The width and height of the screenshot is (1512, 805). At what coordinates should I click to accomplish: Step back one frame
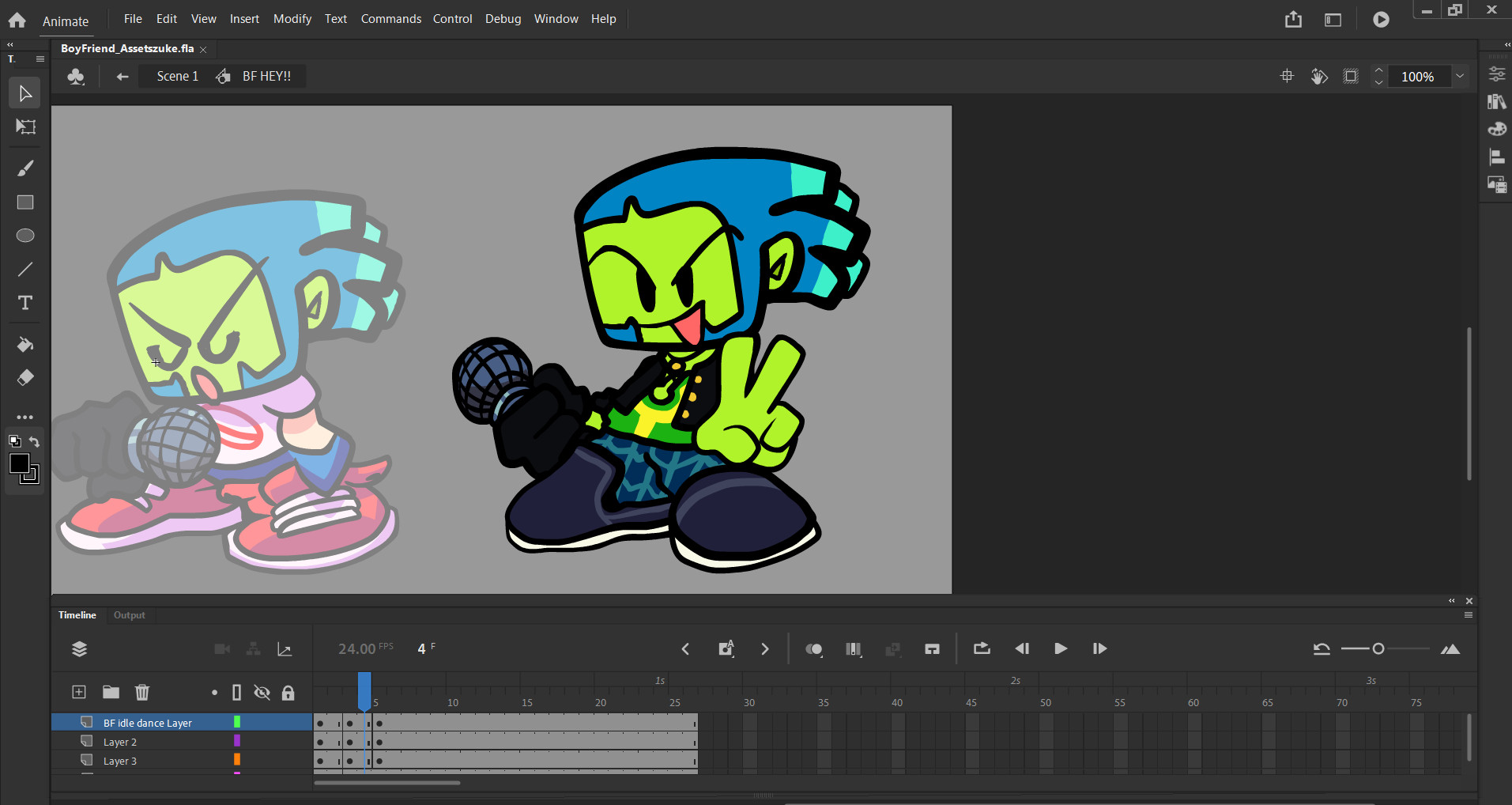1022,648
